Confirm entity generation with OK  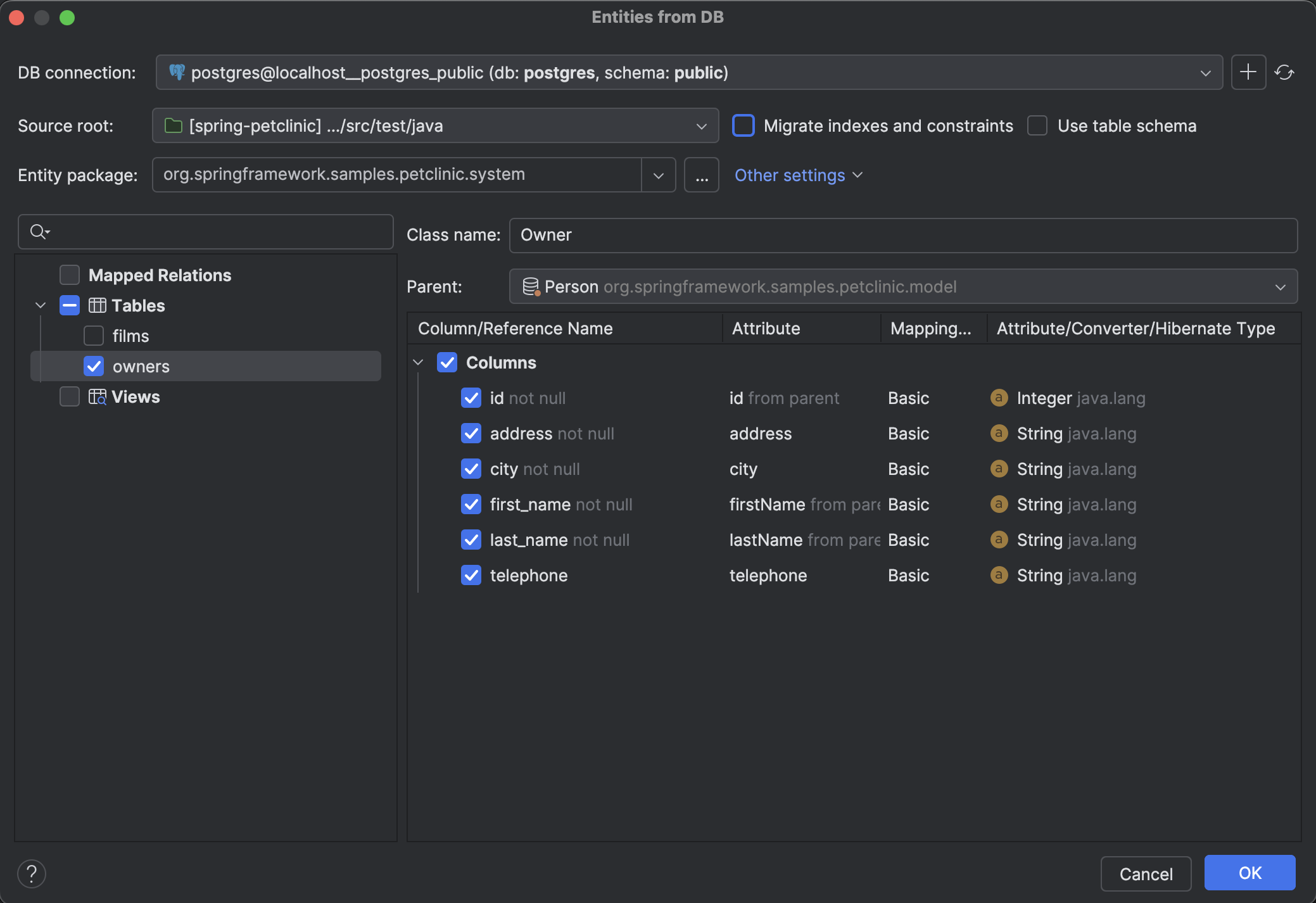point(1249,873)
